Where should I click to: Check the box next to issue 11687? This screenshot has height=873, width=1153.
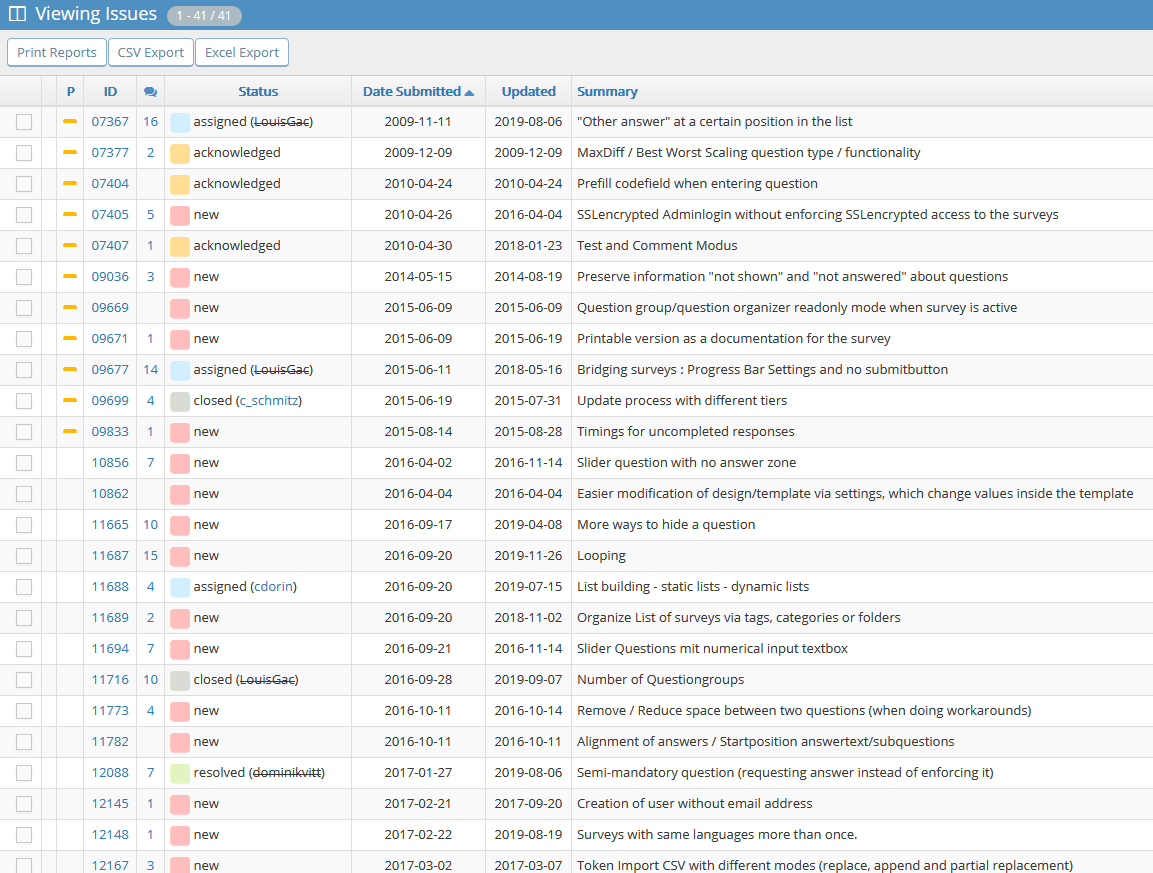tap(24, 556)
